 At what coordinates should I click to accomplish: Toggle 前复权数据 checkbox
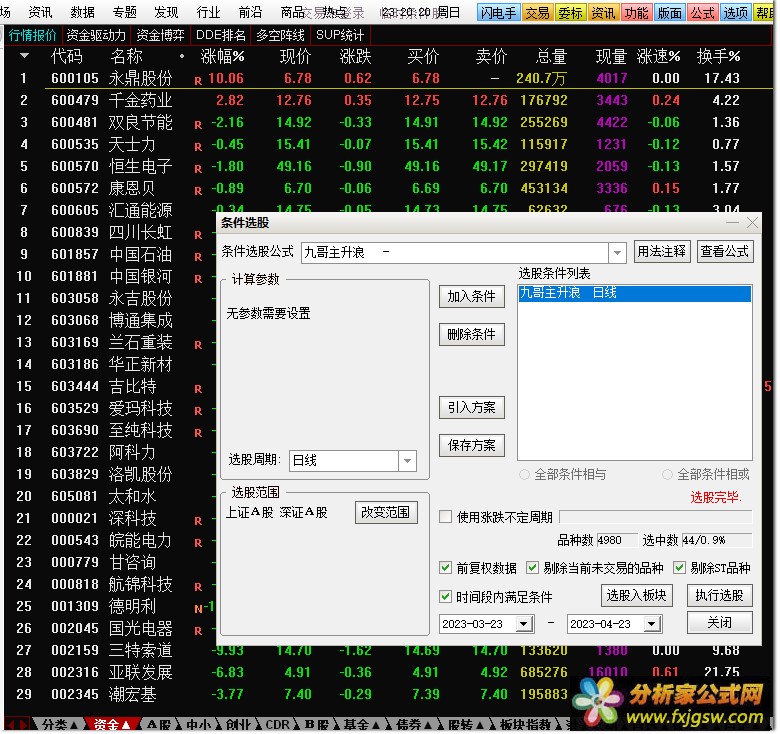point(445,567)
